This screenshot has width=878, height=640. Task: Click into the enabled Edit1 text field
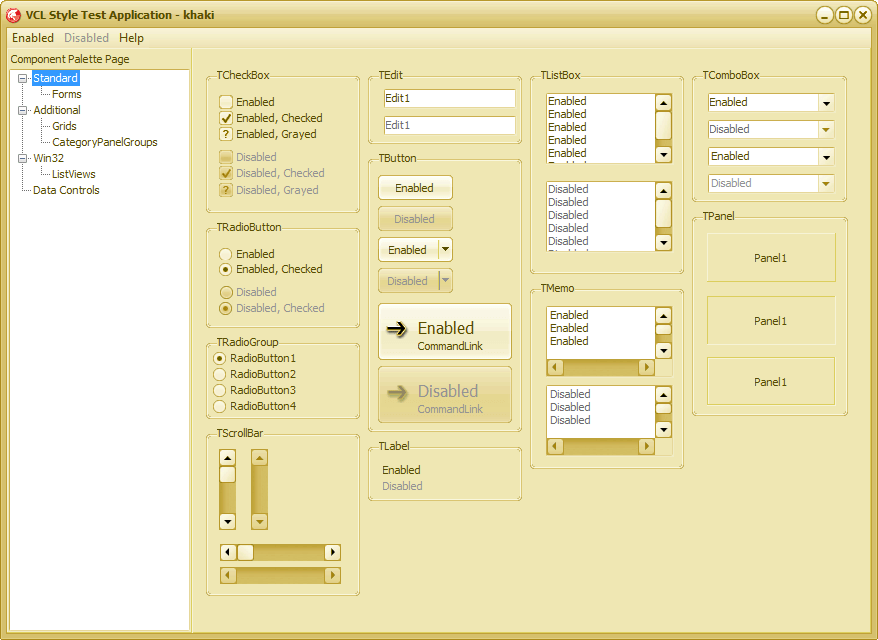[449, 98]
